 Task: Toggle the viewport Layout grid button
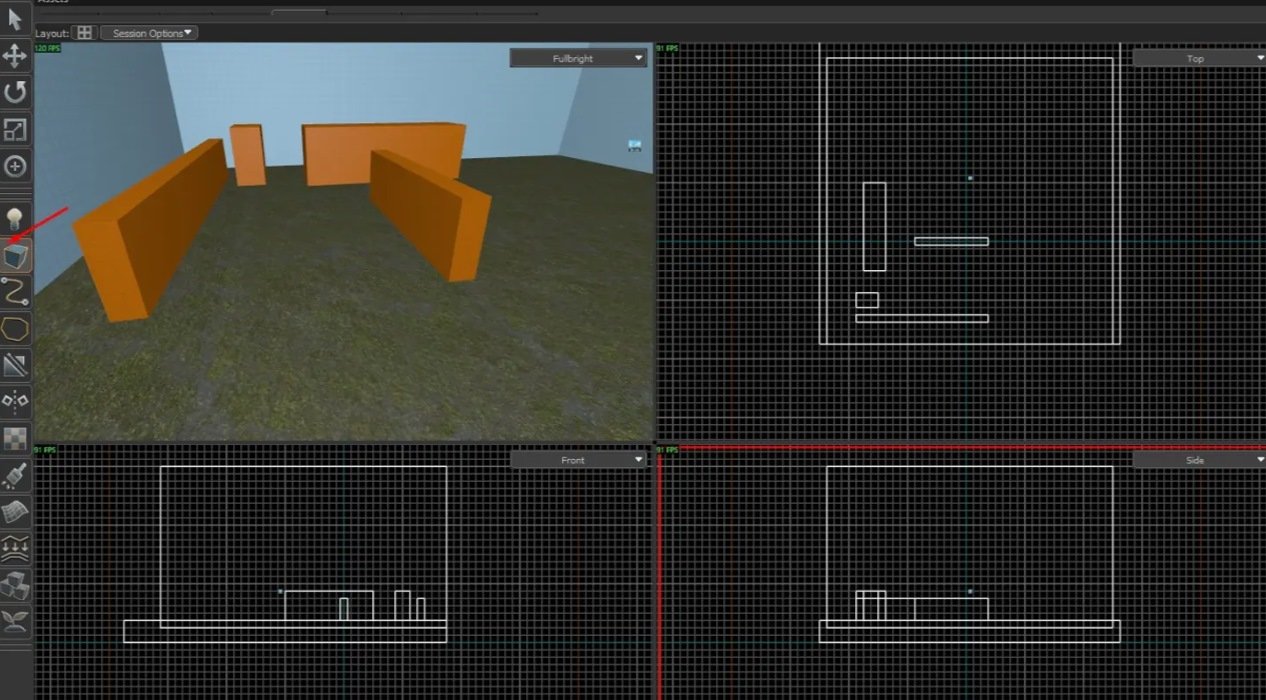pos(85,33)
